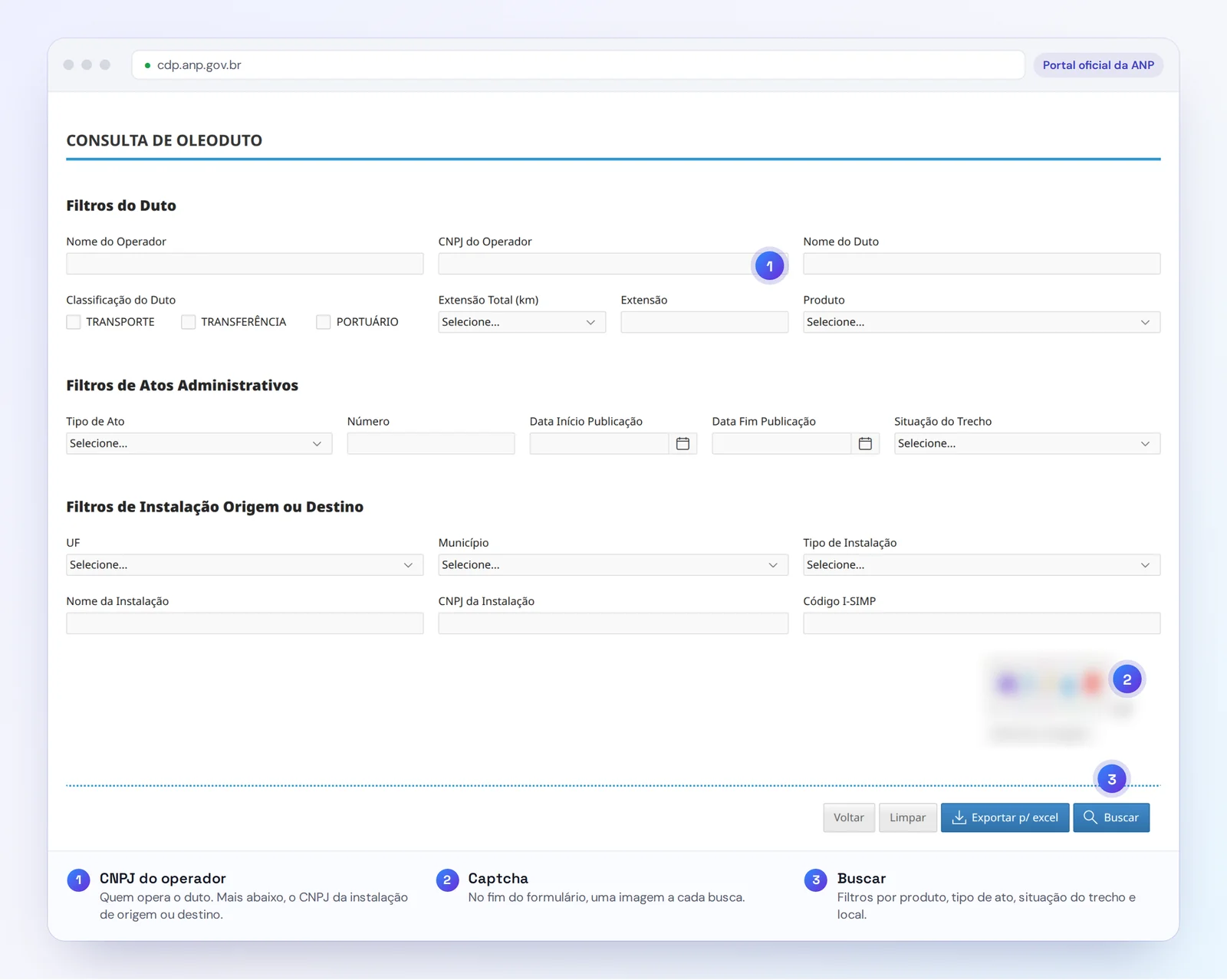The height and width of the screenshot is (980, 1227).
Task: Focus the Data Início Publicação date field
Action: (x=599, y=443)
